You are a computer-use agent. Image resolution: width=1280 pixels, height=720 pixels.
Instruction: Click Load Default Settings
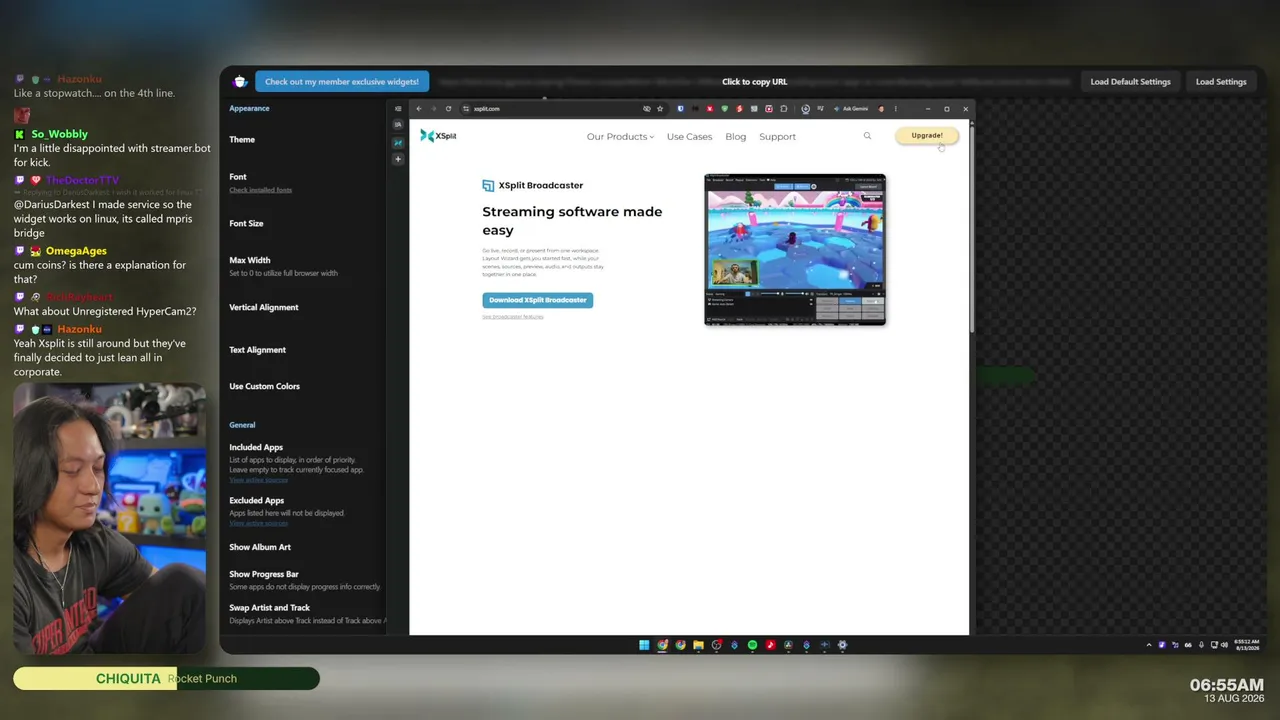1130,82
